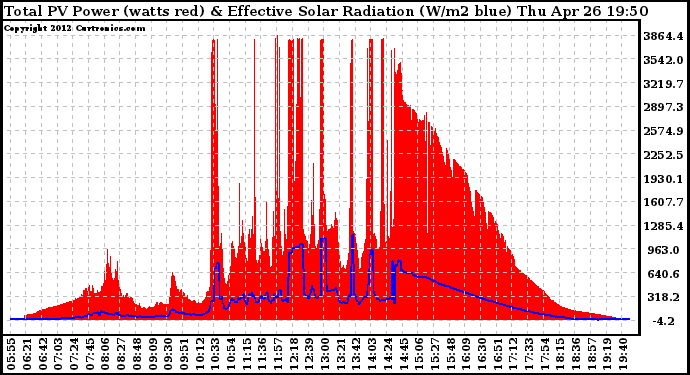Click the 11:57 time axis label

click(278, 354)
